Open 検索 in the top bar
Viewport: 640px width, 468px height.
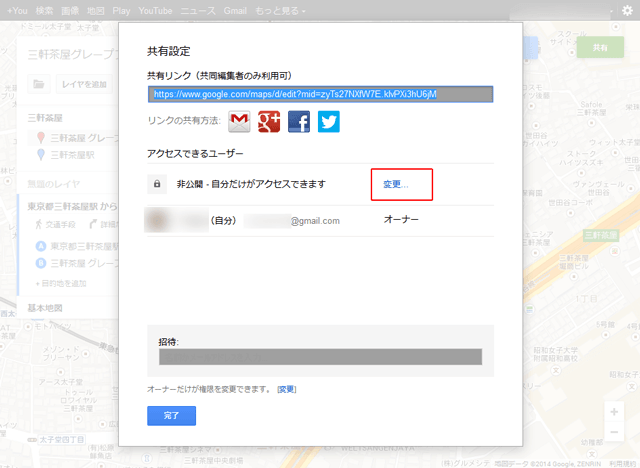(x=44, y=11)
